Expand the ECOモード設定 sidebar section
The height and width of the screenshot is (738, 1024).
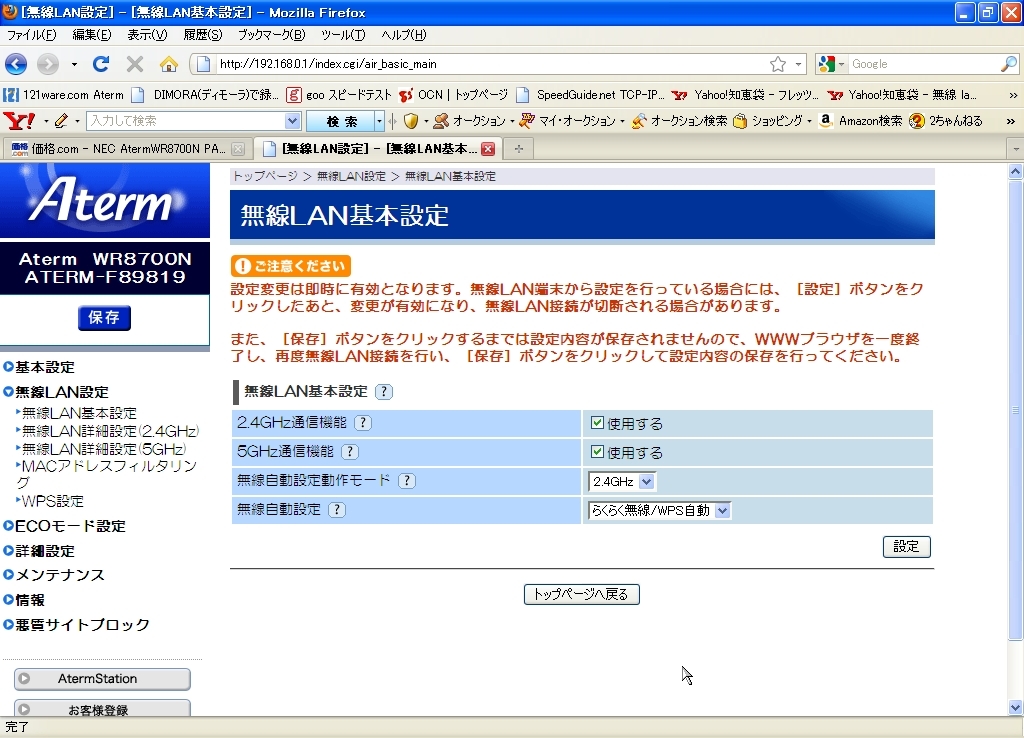click(70, 526)
